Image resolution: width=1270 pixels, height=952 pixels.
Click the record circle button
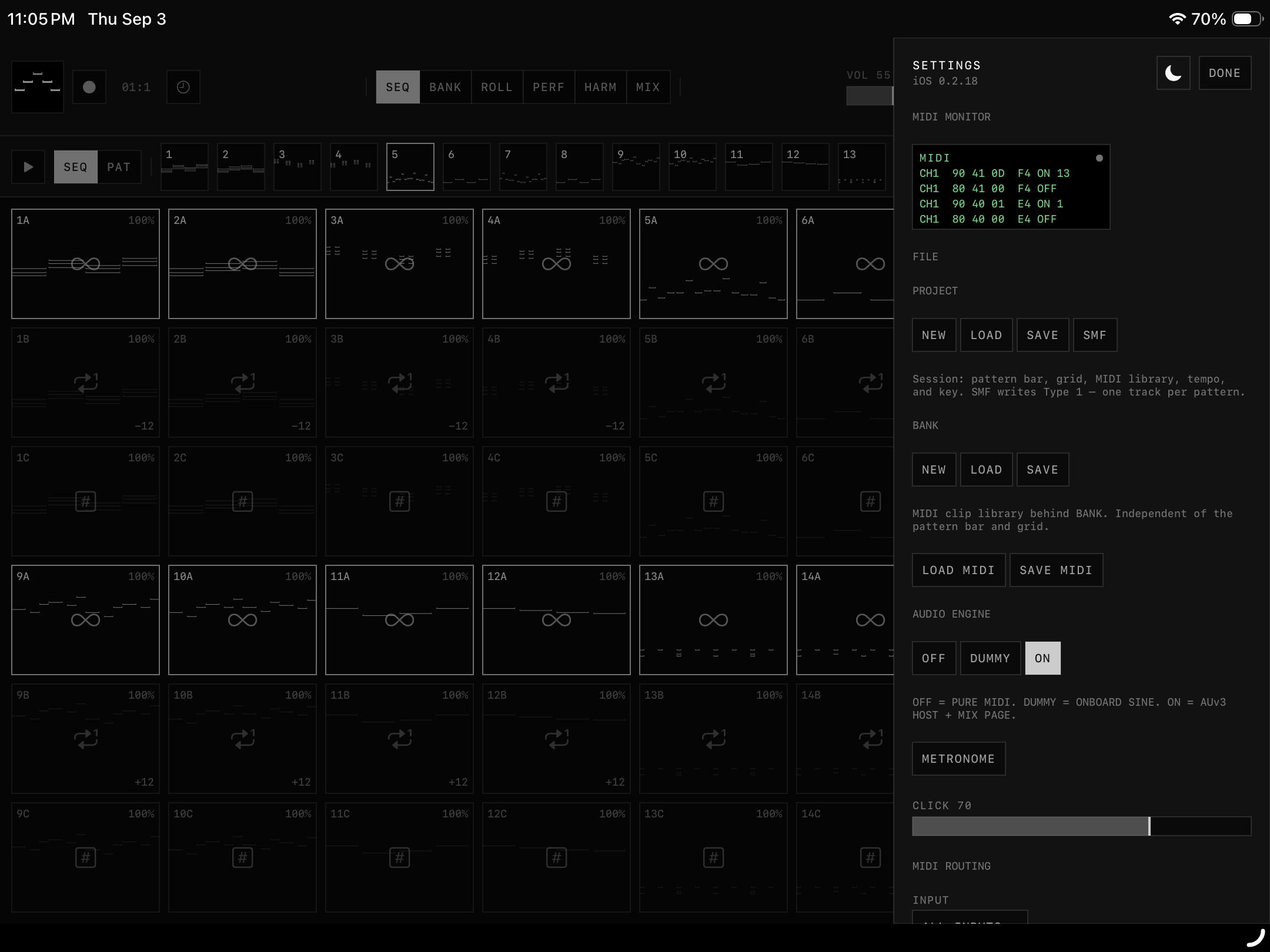tap(89, 87)
